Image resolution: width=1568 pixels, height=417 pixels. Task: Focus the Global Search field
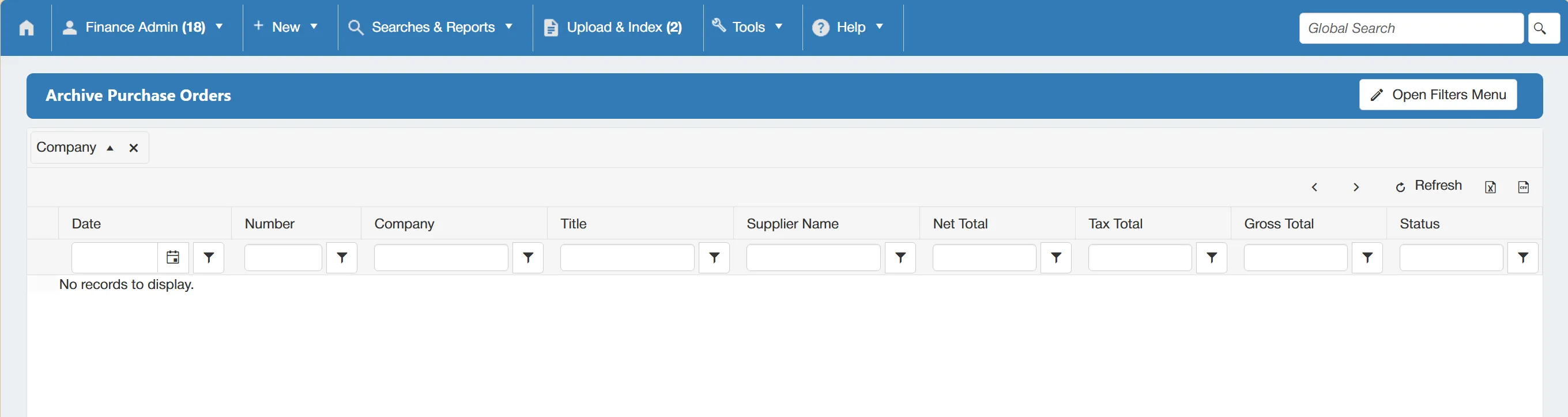[1411, 28]
